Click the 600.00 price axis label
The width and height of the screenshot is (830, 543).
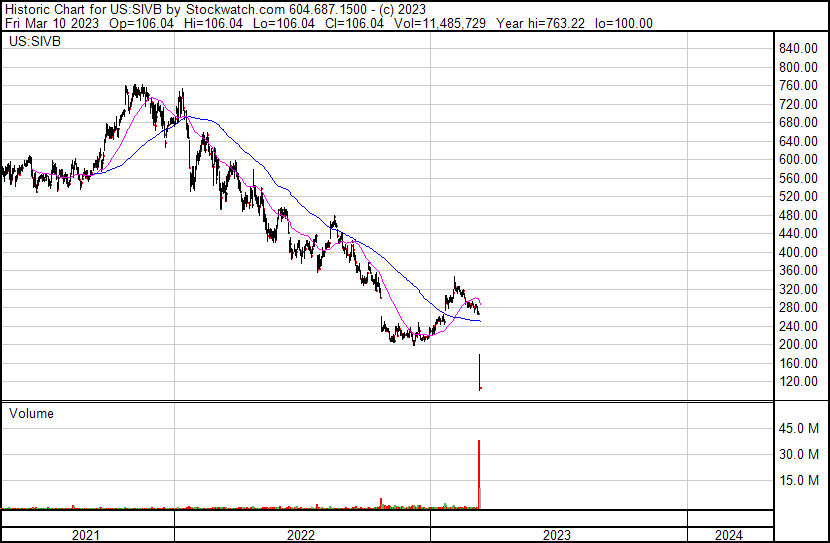click(798, 159)
